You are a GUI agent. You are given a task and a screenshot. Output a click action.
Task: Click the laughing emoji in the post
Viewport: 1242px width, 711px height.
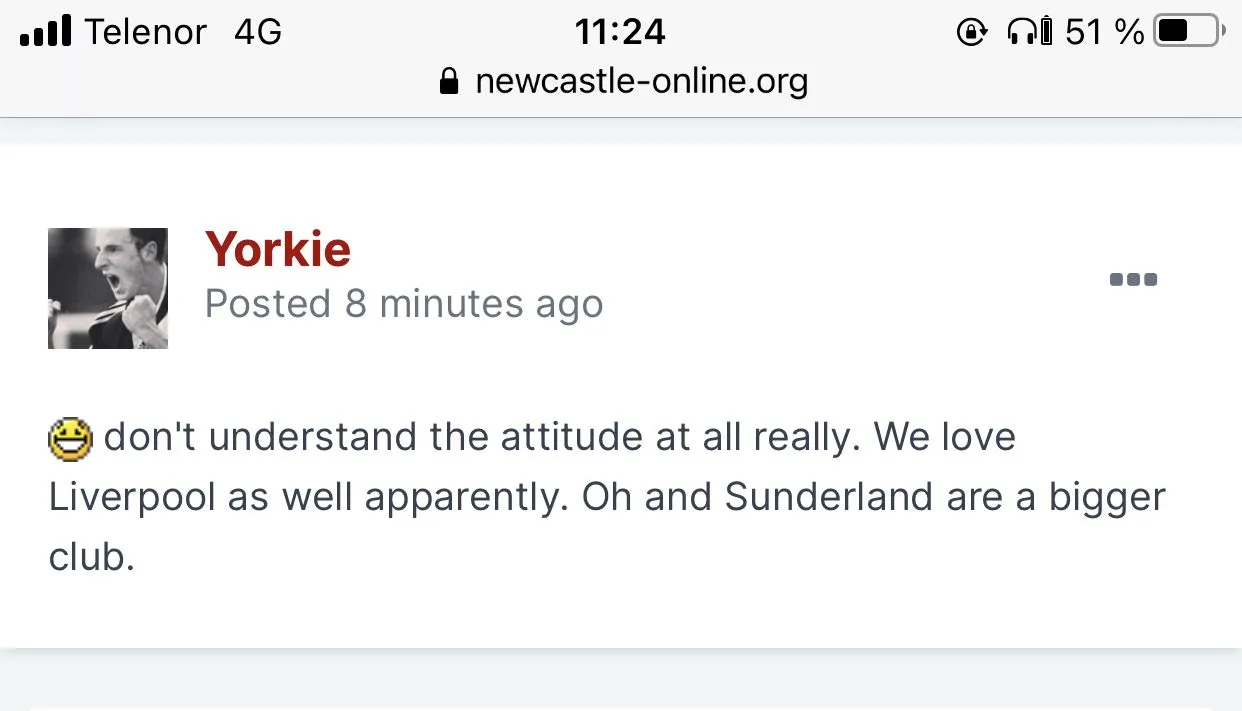[x=70, y=439]
